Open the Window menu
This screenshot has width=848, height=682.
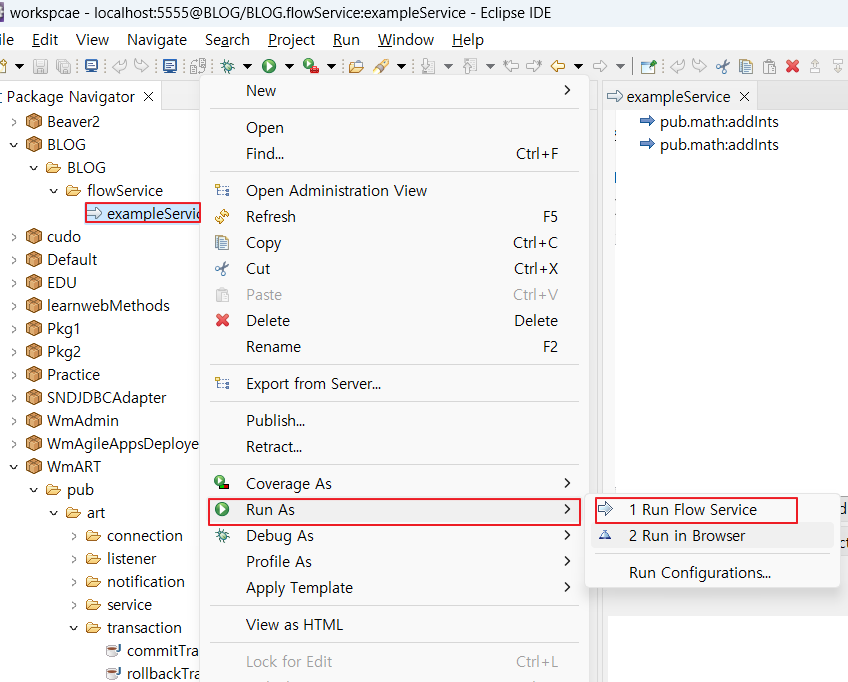pyautogui.click(x=406, y=40)
